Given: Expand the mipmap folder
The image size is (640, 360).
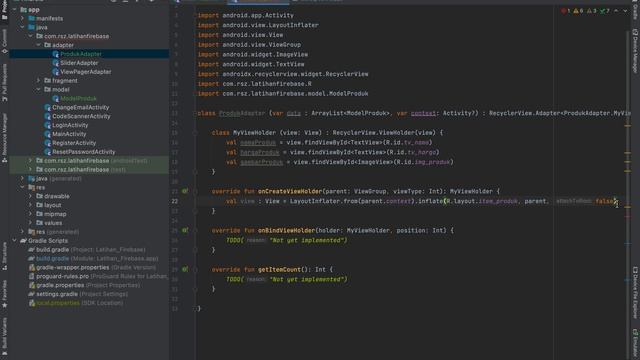Looking at the screenshot, I should tap(31, 214).
